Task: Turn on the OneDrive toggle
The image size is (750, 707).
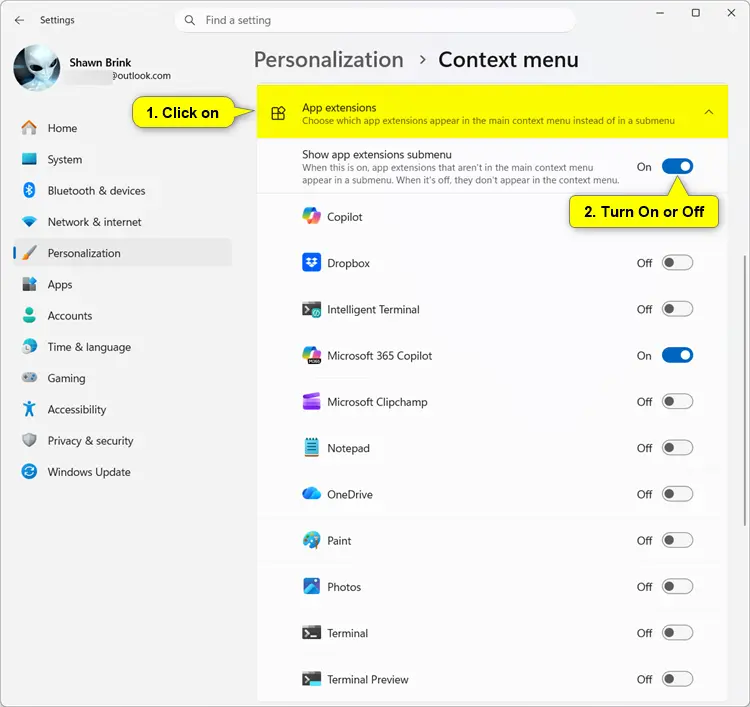Action: pos(677,494)
